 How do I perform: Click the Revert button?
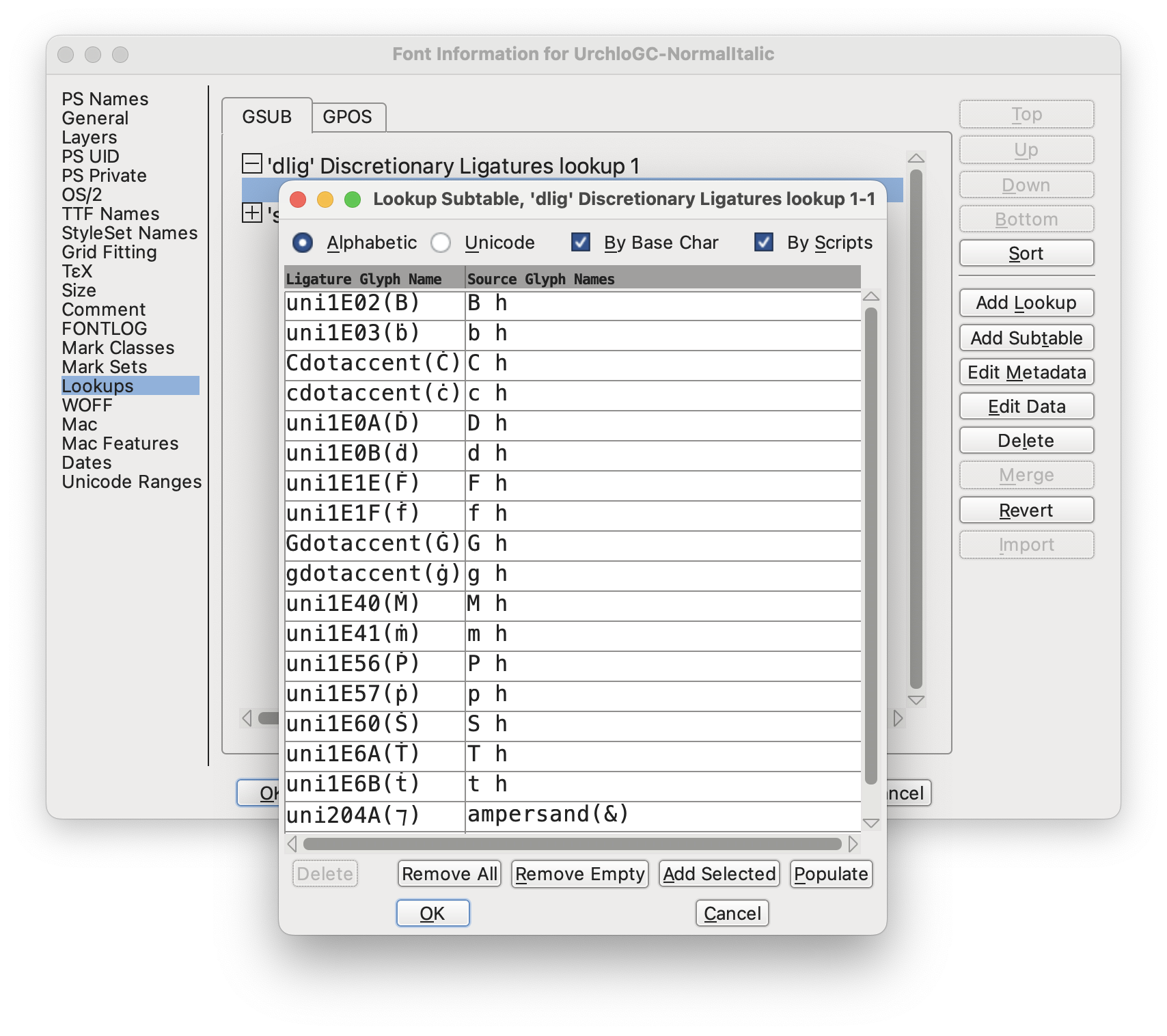[1026, 510]
